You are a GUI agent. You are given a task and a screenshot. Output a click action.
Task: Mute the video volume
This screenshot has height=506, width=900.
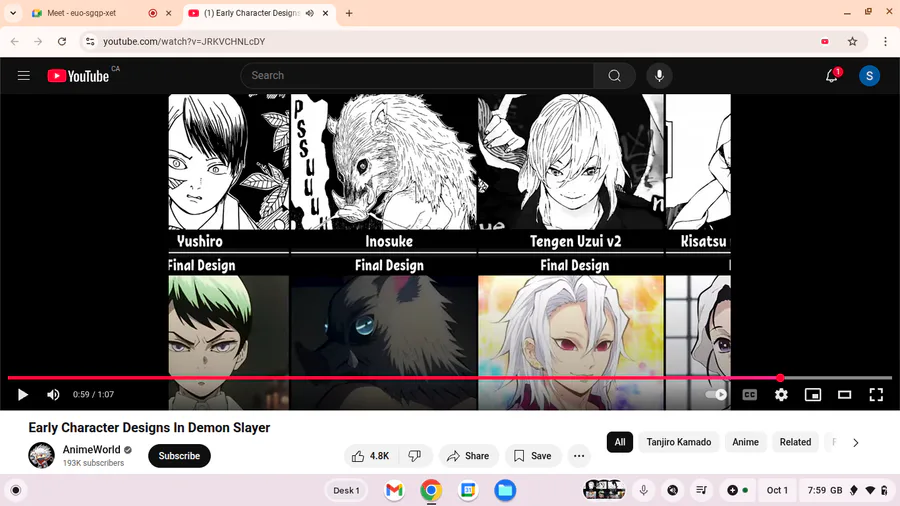click(53, 395)
